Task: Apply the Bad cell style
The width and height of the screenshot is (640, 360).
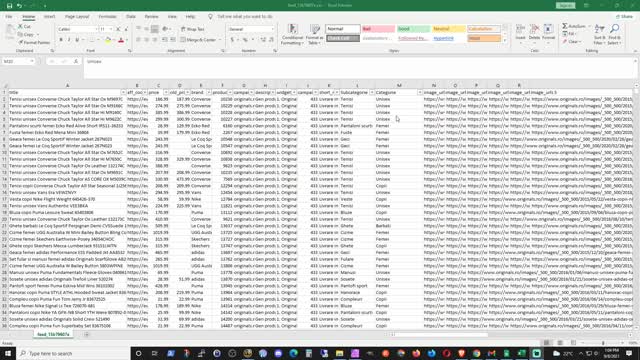Action: pyautogui.click(x=378, y=29)
